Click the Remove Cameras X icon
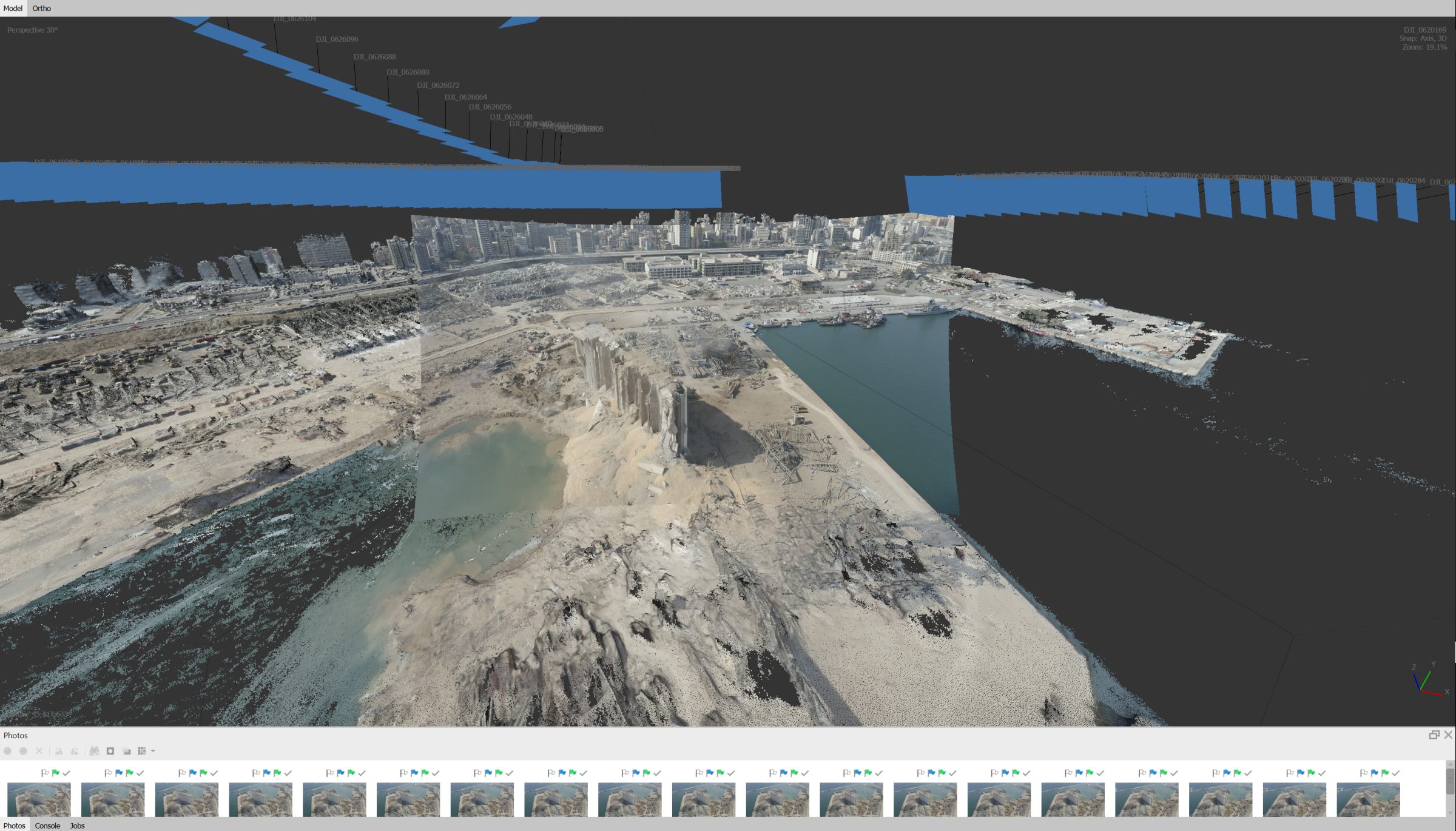 pyautogui.click(x=39, y=750)
